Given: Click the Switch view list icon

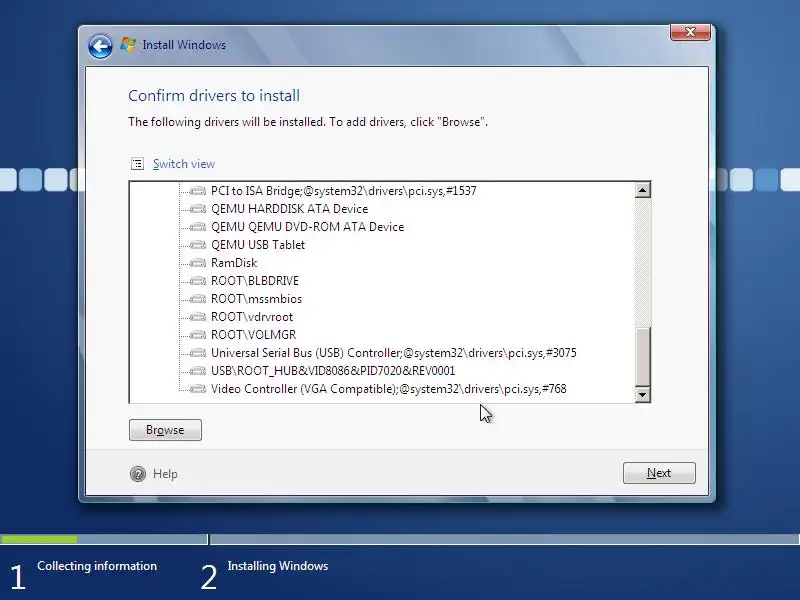Looking at the screenshot, I should point(137,164).
